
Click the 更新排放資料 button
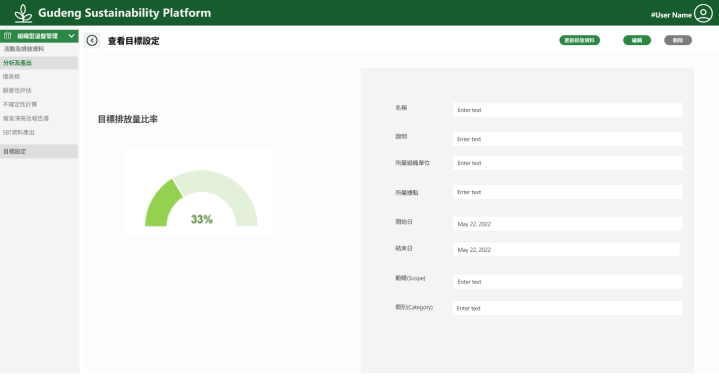(x=579, y=40)
